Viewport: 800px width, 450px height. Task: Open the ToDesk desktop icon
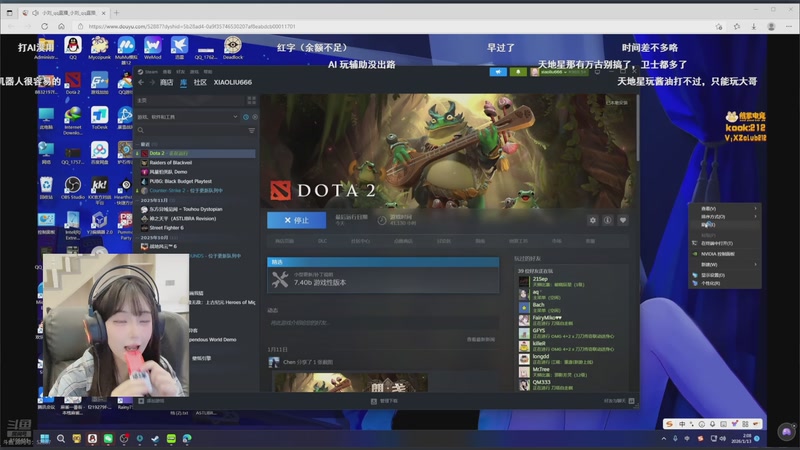[99, 118]
